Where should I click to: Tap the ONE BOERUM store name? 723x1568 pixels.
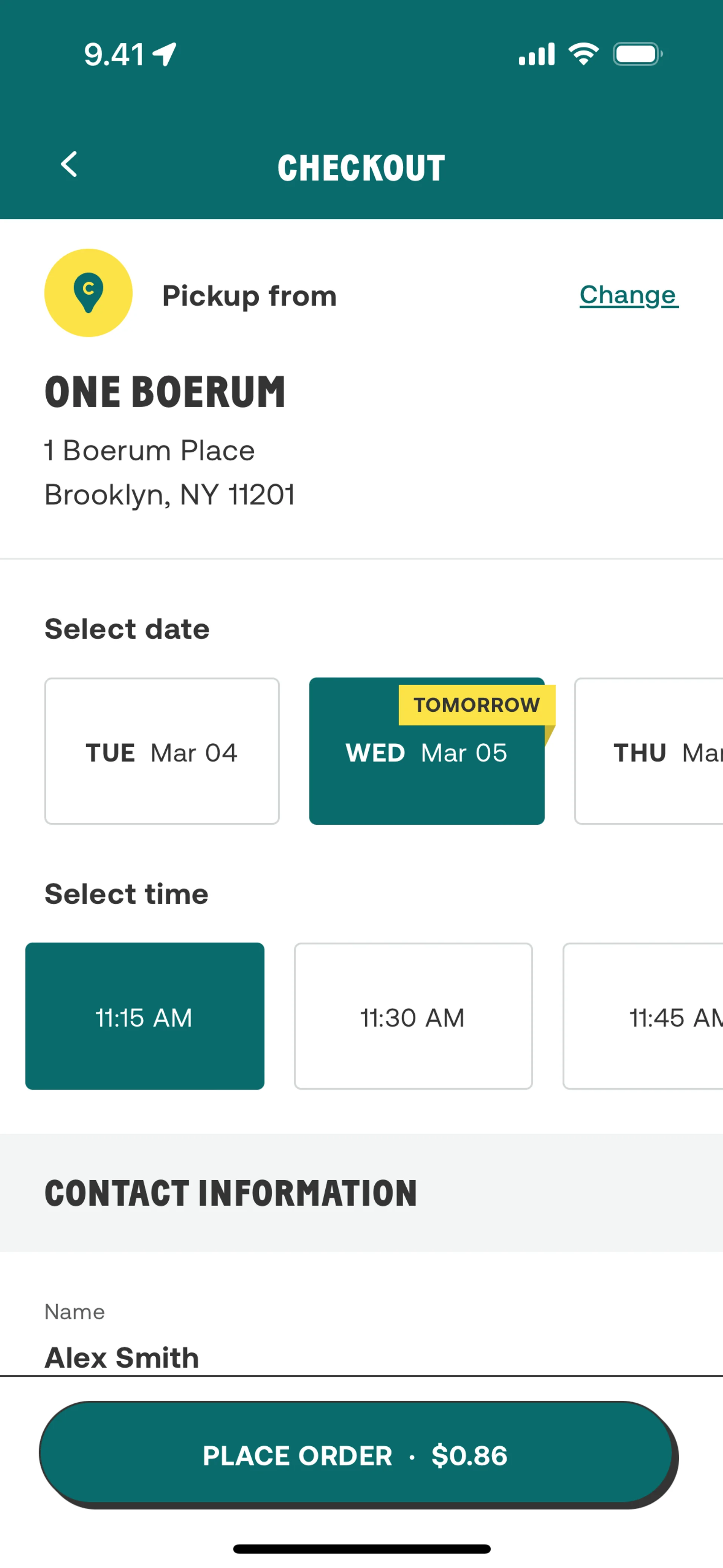(x=165, y=392)
